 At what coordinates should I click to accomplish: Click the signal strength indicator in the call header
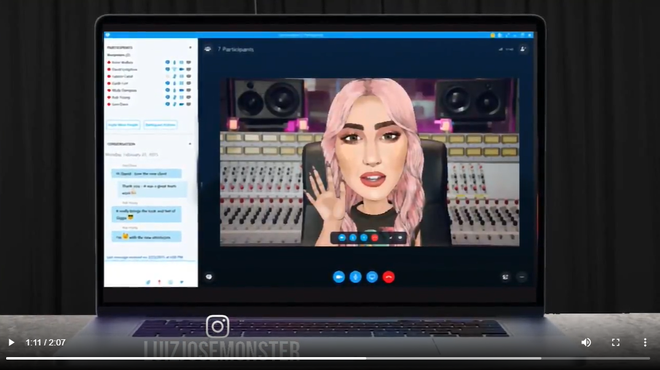pos(501,49)
